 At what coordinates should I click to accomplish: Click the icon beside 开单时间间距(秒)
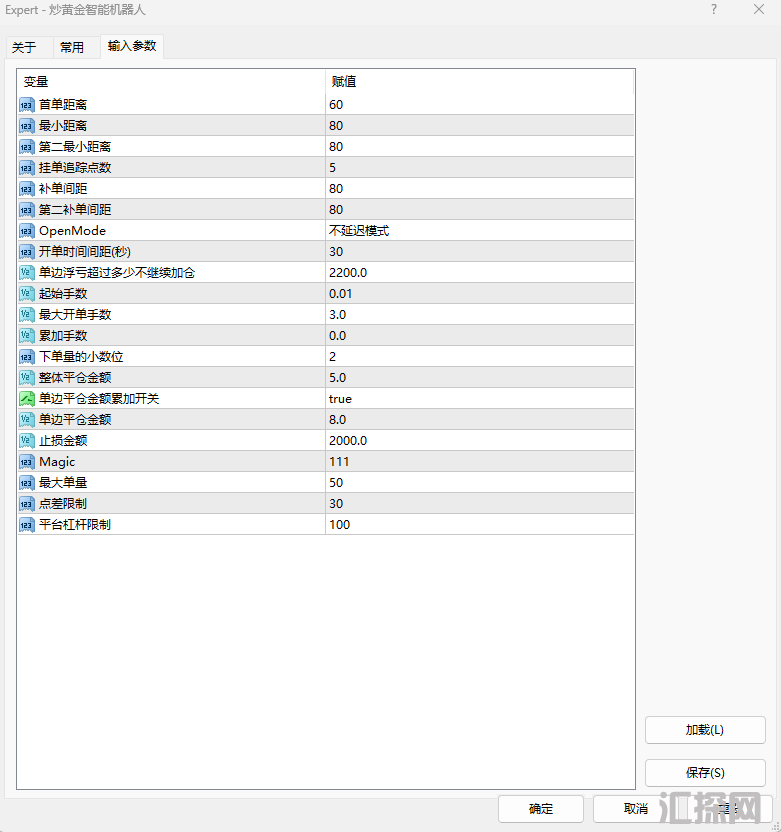[27, 252]
